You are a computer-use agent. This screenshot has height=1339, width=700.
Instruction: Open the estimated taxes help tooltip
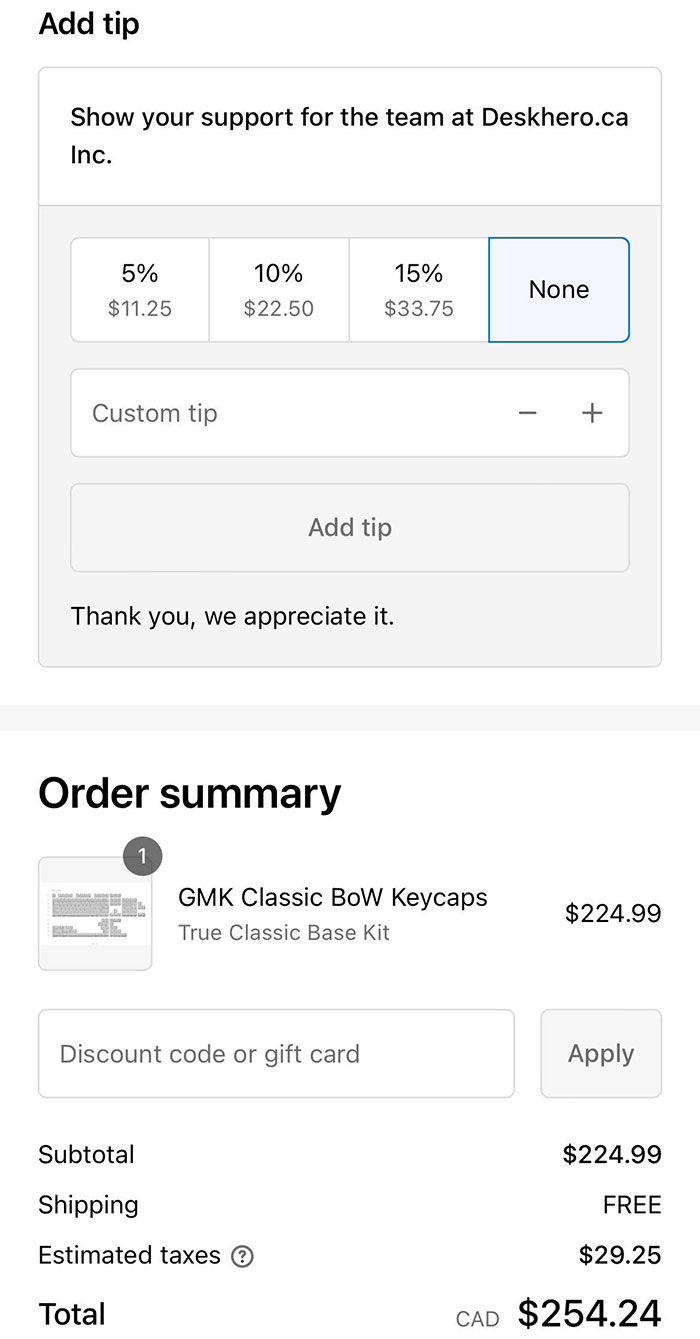point(240,1255)
